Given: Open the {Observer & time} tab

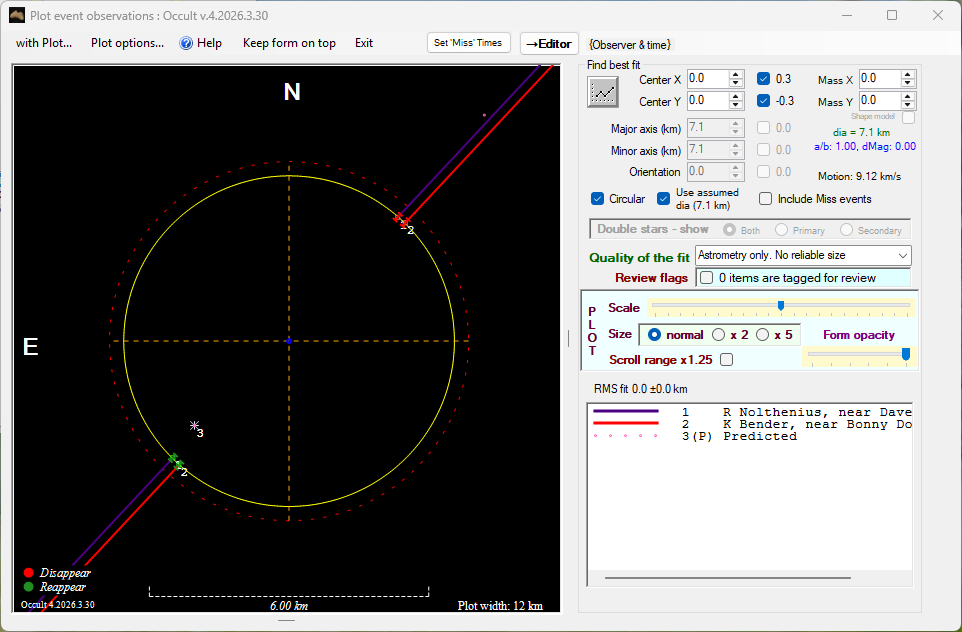Looking at the screenshot, I should 630,44.
